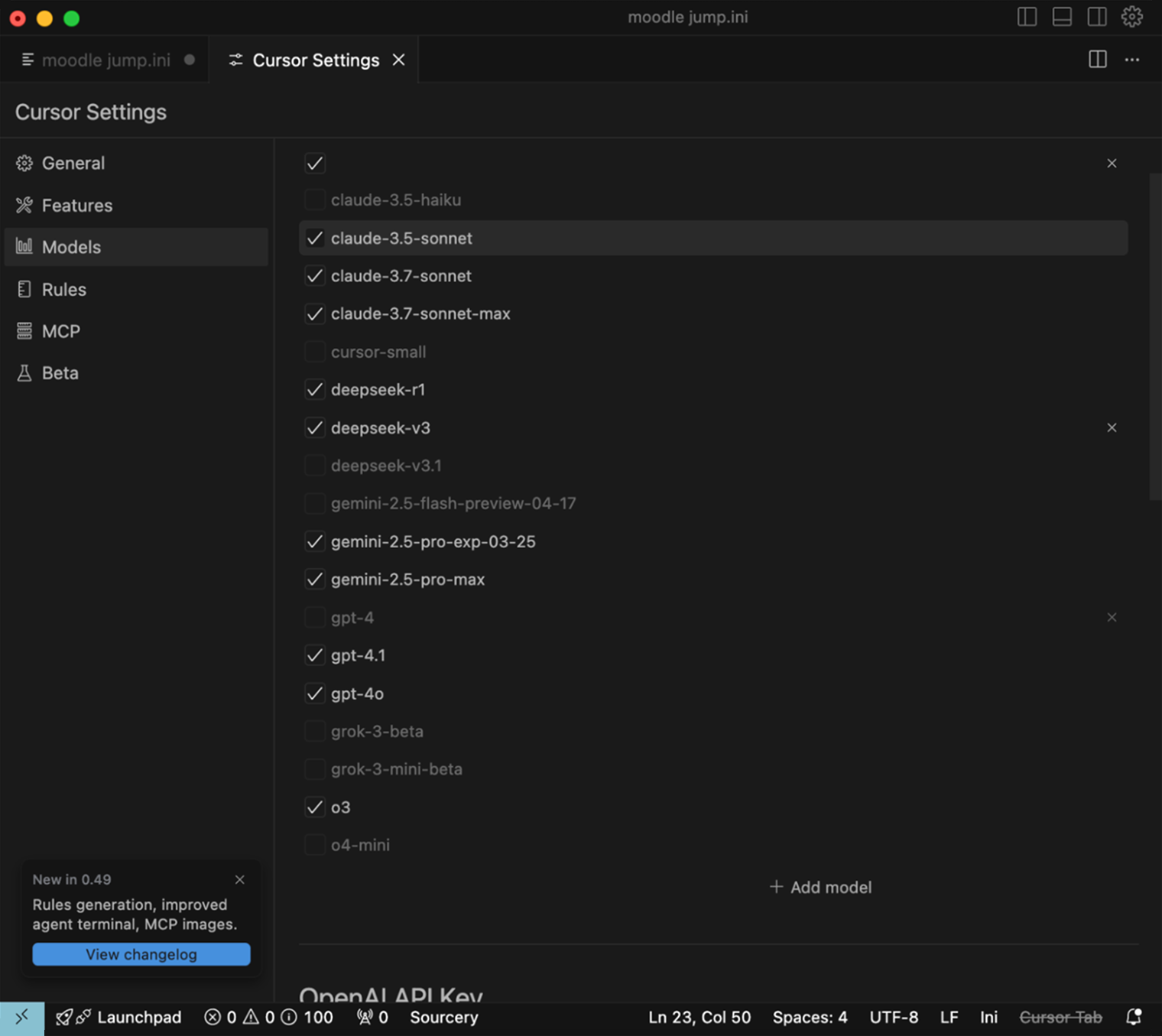
Task: Click the MCP server icon
Action: (x=24, y=331)
